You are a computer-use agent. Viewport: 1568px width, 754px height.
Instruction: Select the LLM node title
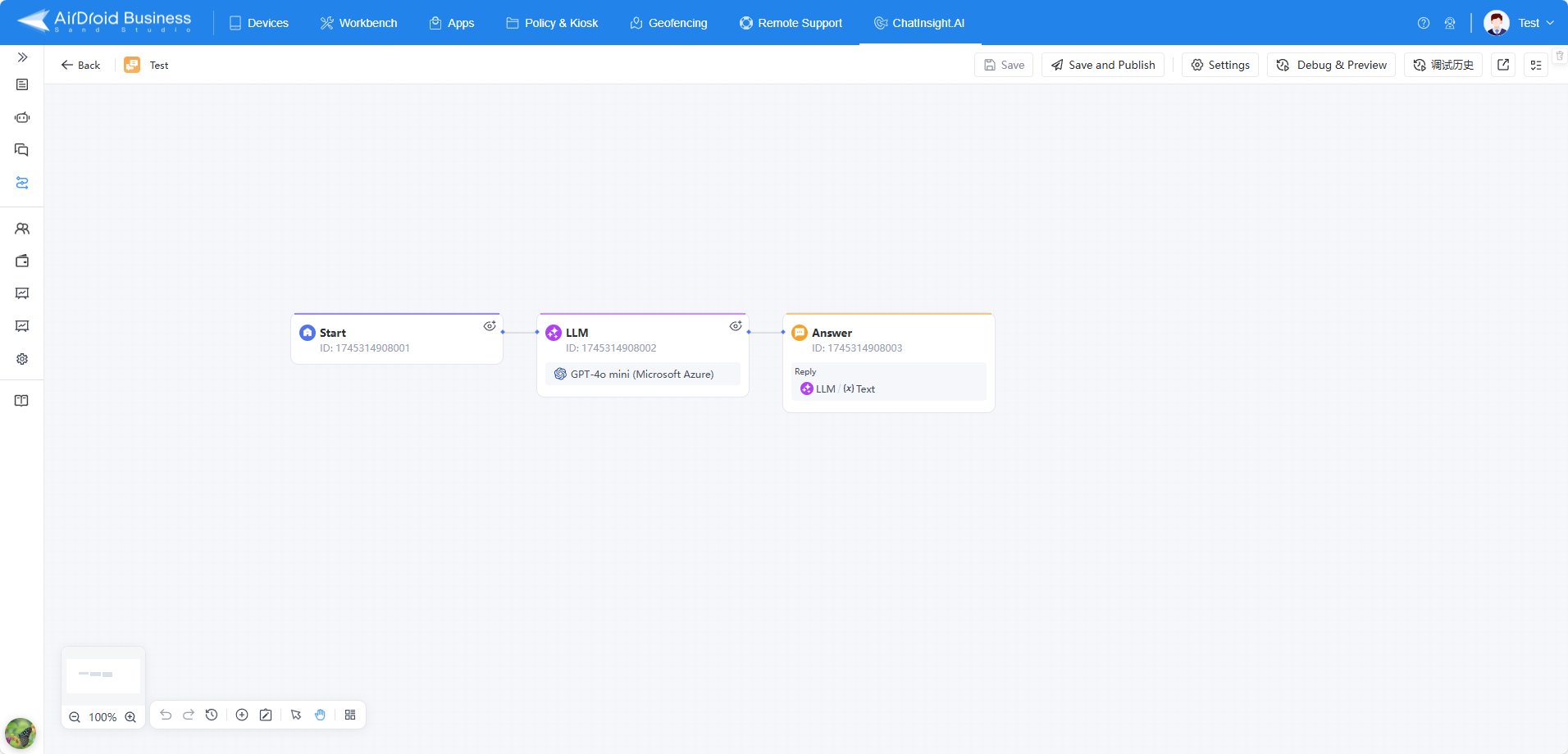(x=577, y=333)
